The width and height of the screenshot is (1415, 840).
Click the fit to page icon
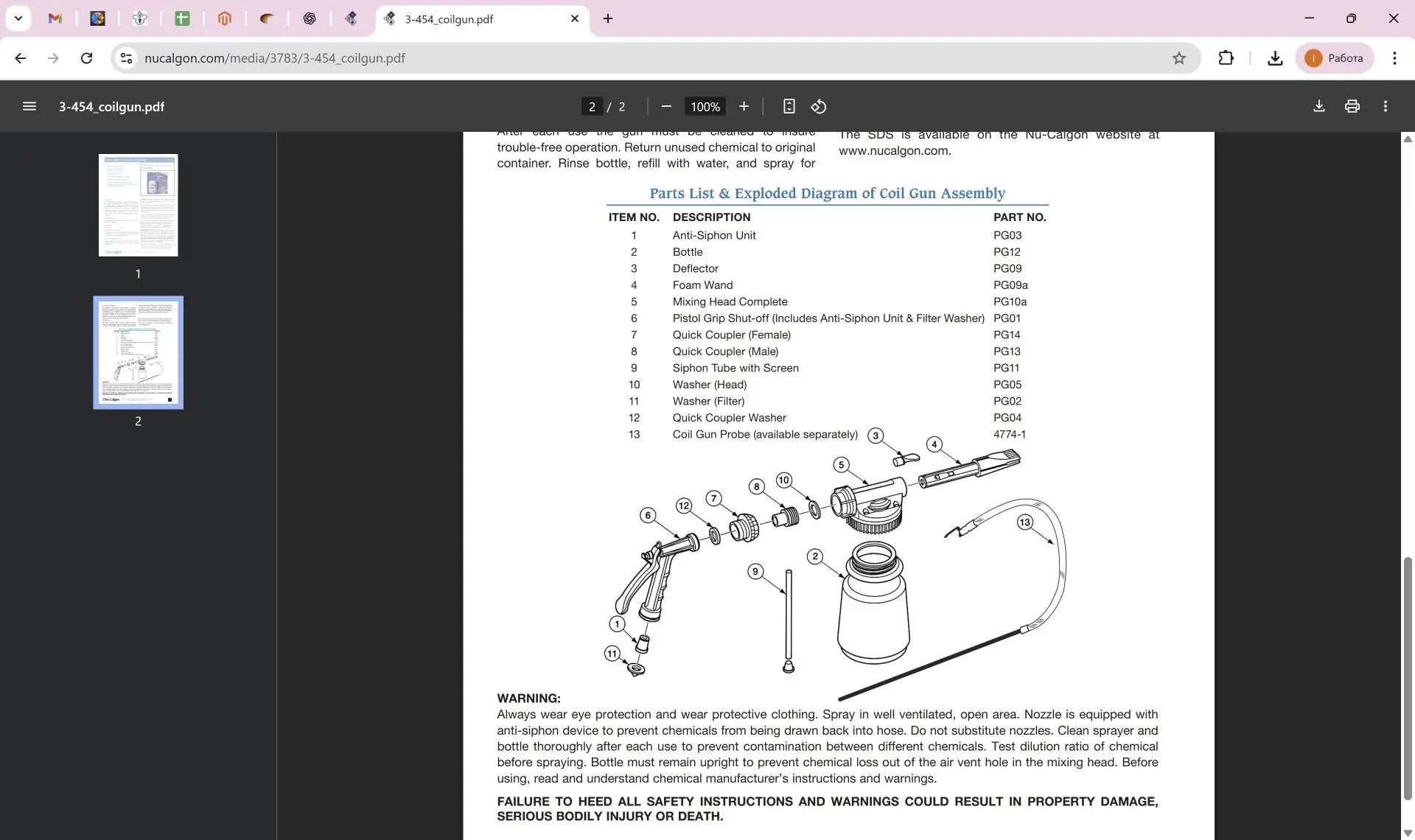click(789, 106)
